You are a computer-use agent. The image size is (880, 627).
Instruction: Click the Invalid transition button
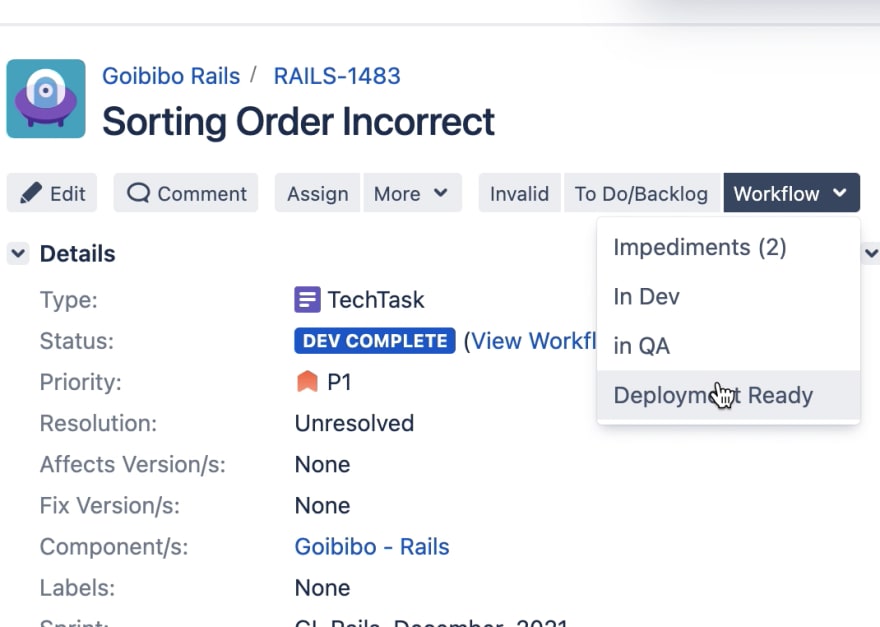pyautogui.click(x=519, y=193)
